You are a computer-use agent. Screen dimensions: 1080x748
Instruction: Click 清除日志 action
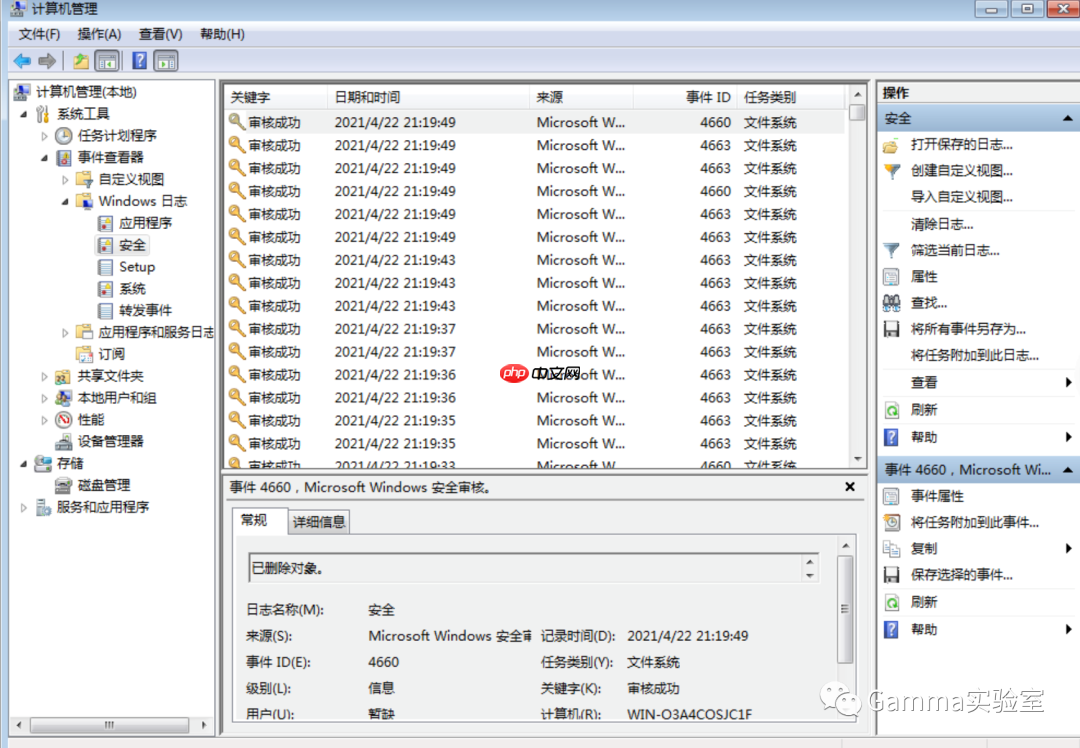942,225
